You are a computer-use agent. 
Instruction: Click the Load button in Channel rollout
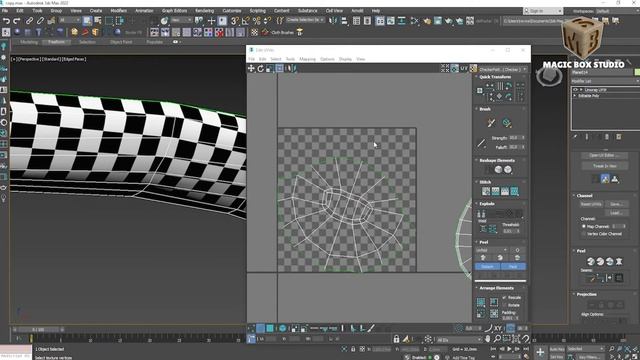coord(616,213)
